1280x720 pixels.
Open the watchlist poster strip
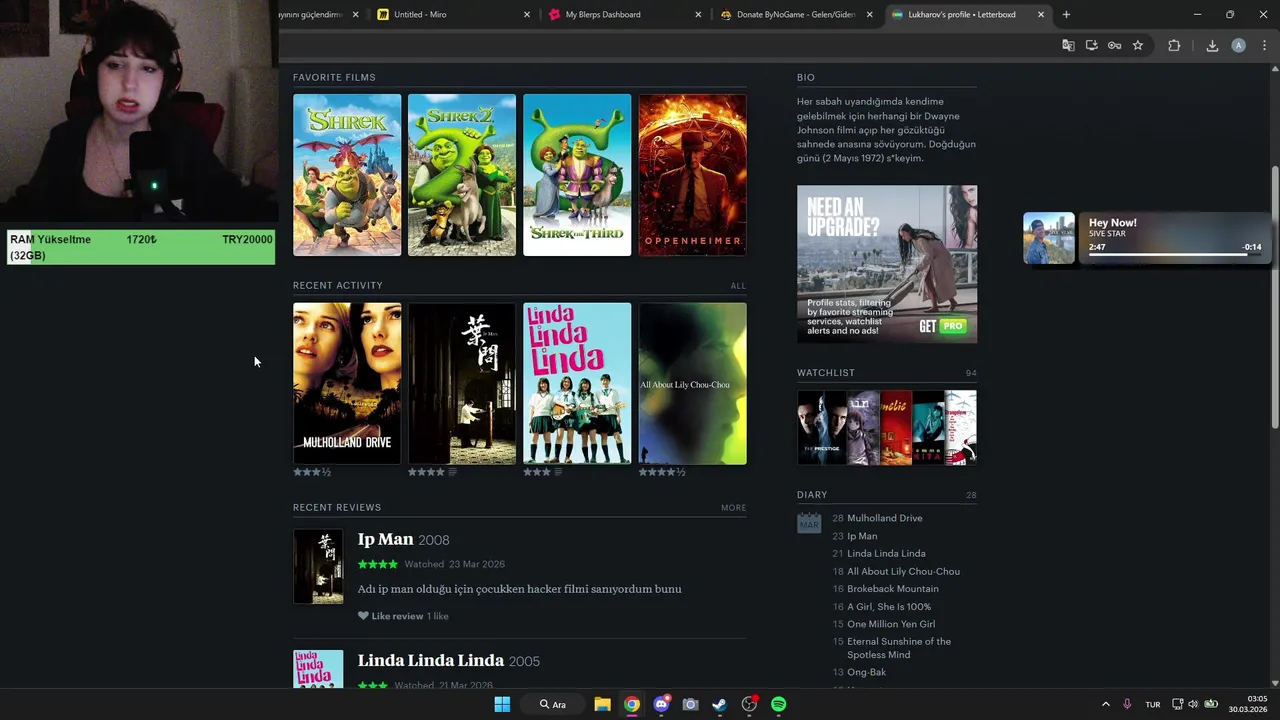coord(886,427)
